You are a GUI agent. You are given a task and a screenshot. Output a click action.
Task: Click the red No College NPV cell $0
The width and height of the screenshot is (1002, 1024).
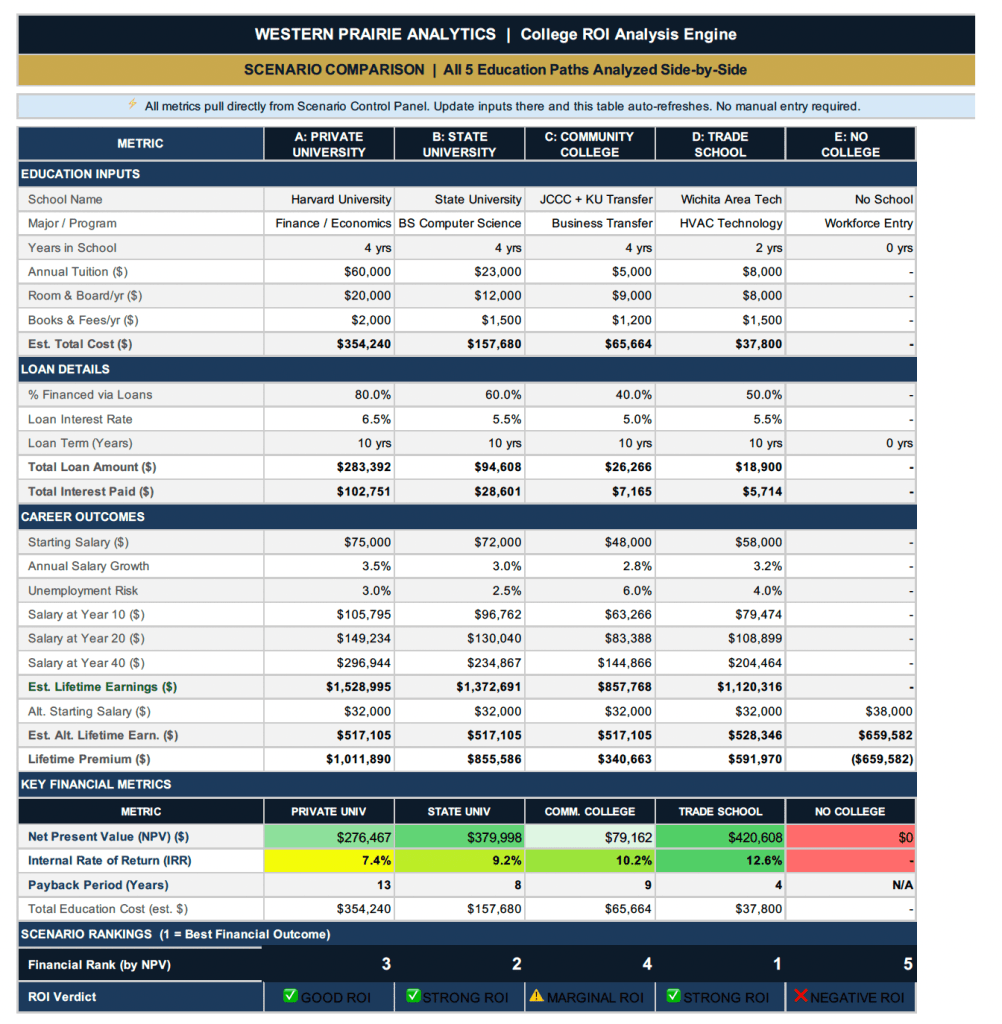point(850,837)
